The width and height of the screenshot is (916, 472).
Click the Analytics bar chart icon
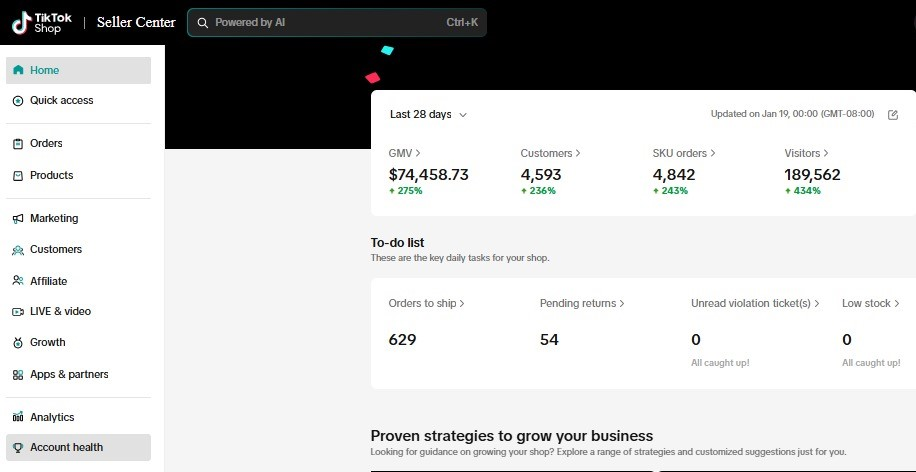click(18, 417)
